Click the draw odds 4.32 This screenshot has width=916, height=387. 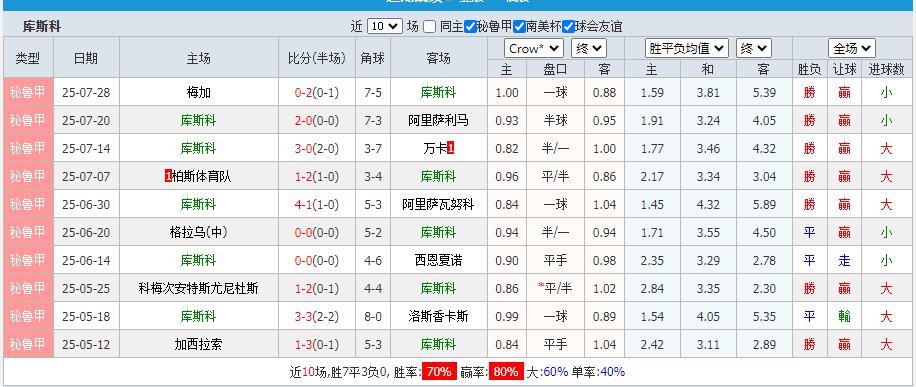pos(709,205)
